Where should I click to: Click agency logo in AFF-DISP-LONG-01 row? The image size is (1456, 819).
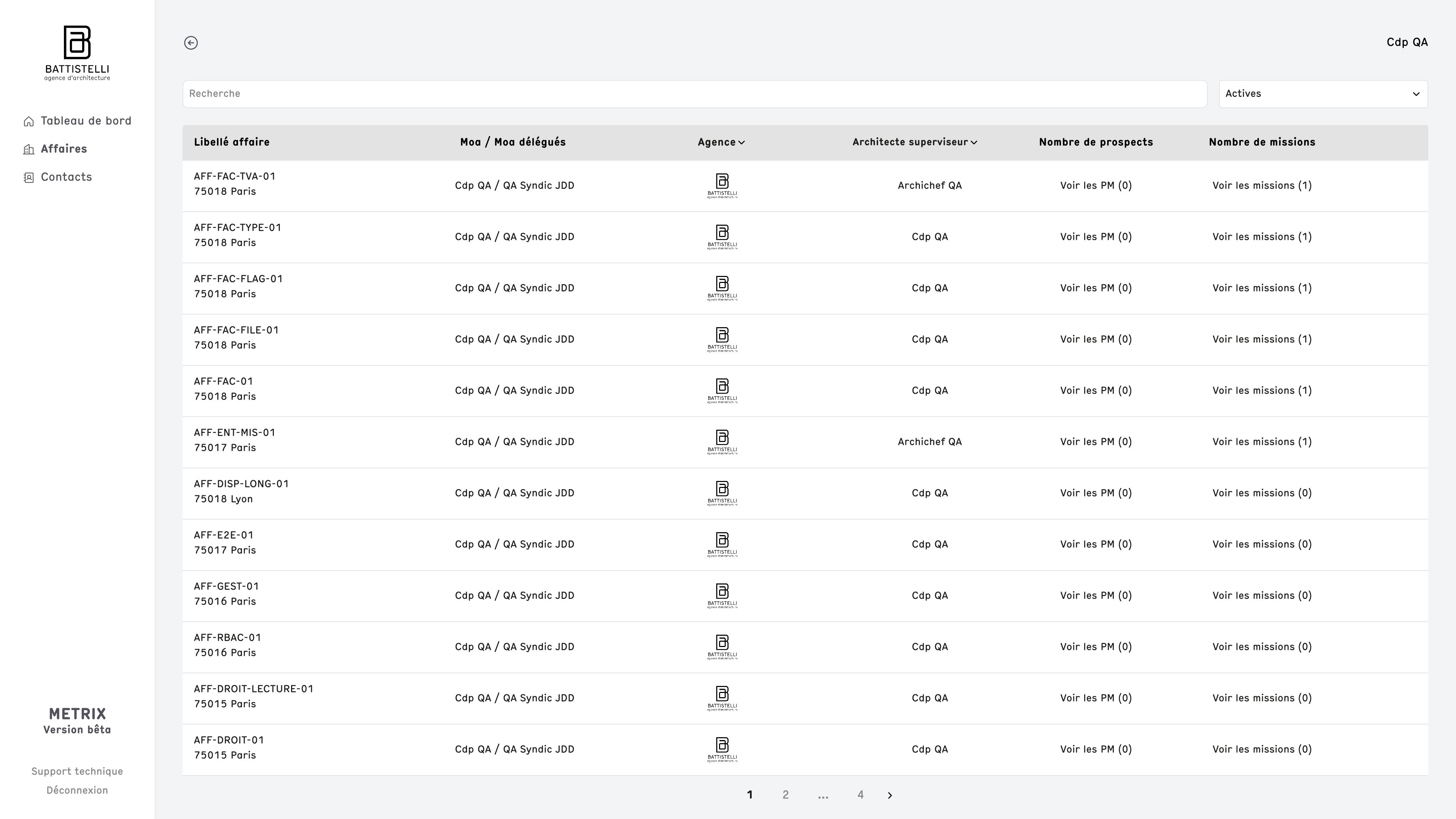722,494
